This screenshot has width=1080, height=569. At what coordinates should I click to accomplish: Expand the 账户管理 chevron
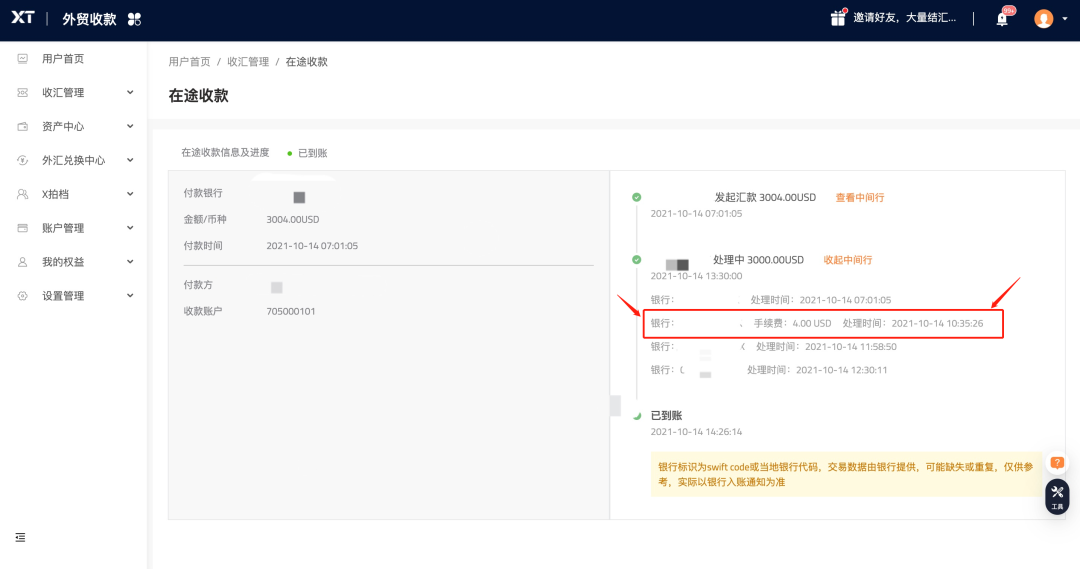click(x=130, y=227)
